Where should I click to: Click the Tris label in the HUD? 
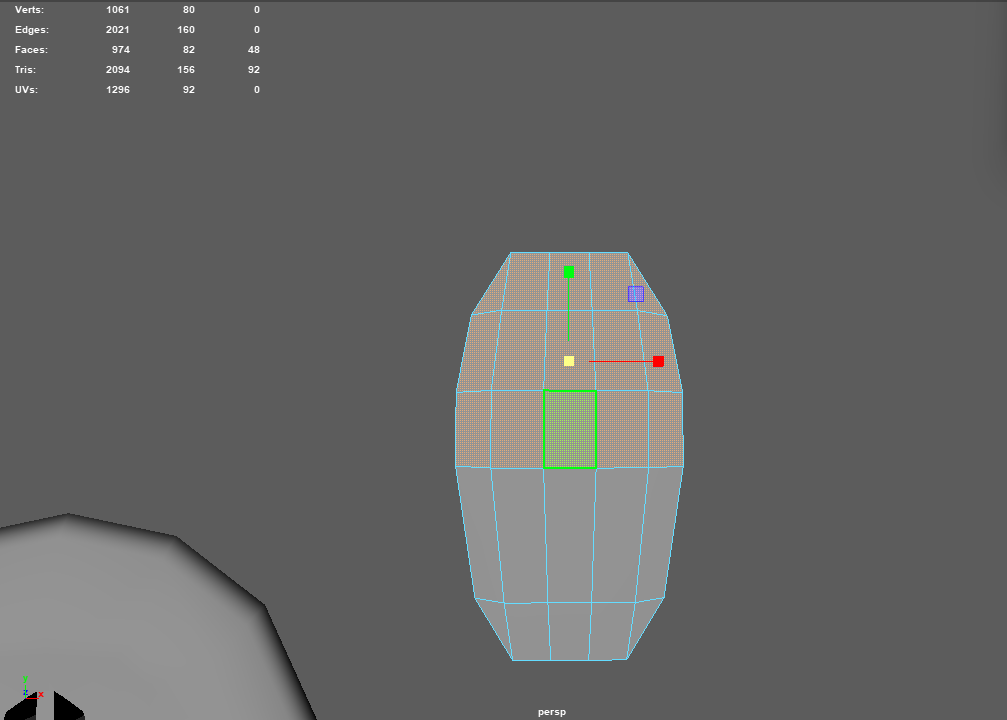[27, 70]
